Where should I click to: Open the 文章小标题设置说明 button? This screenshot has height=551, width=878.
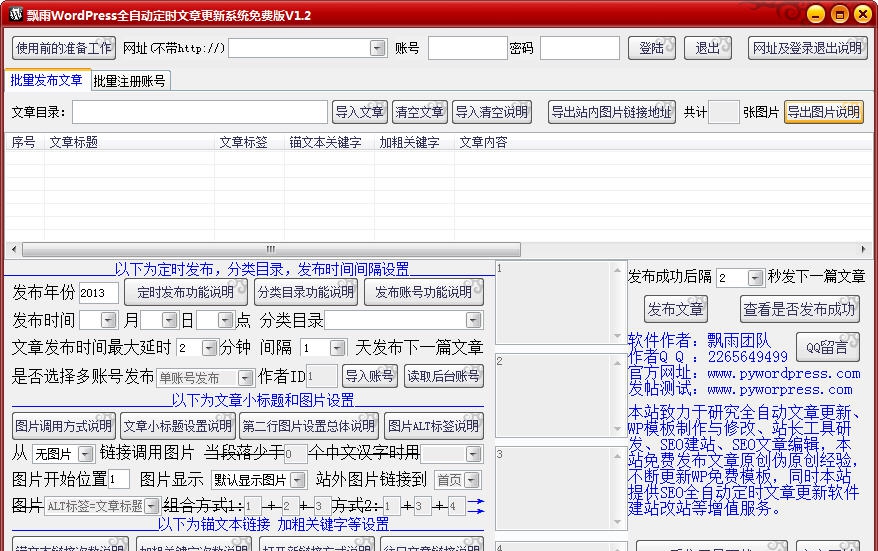point(178,426)
